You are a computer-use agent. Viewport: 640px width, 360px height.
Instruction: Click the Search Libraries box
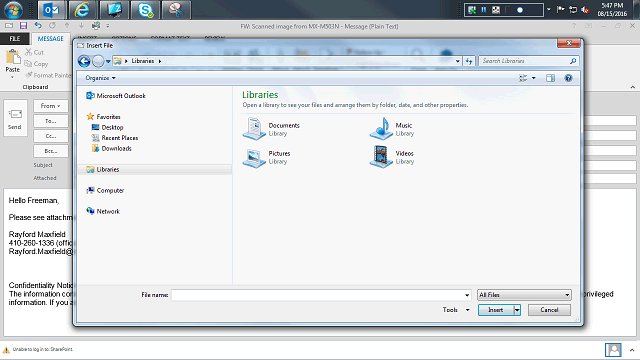tap(524, 61)
